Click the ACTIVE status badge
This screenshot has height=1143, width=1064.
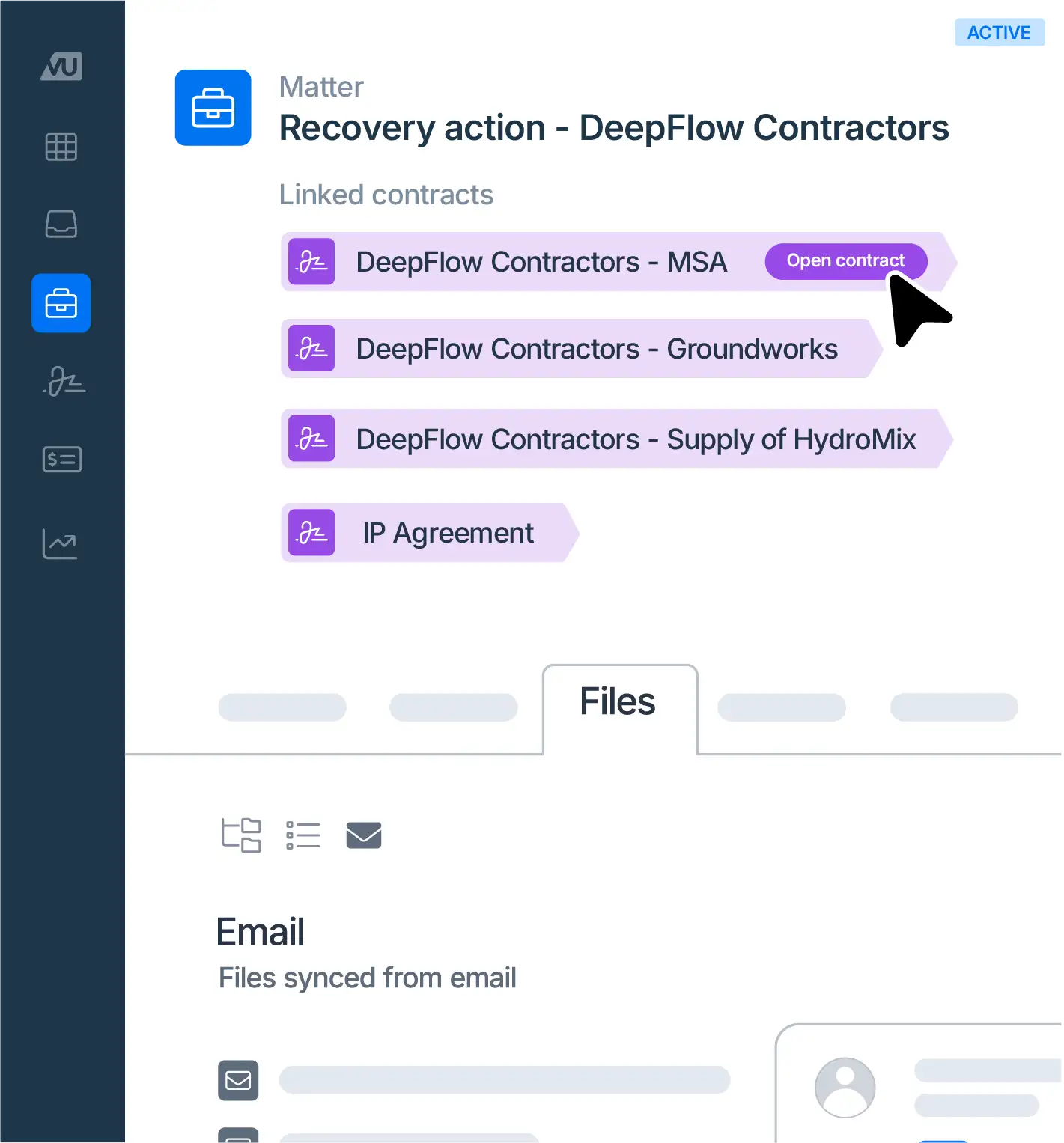[999, 33]
